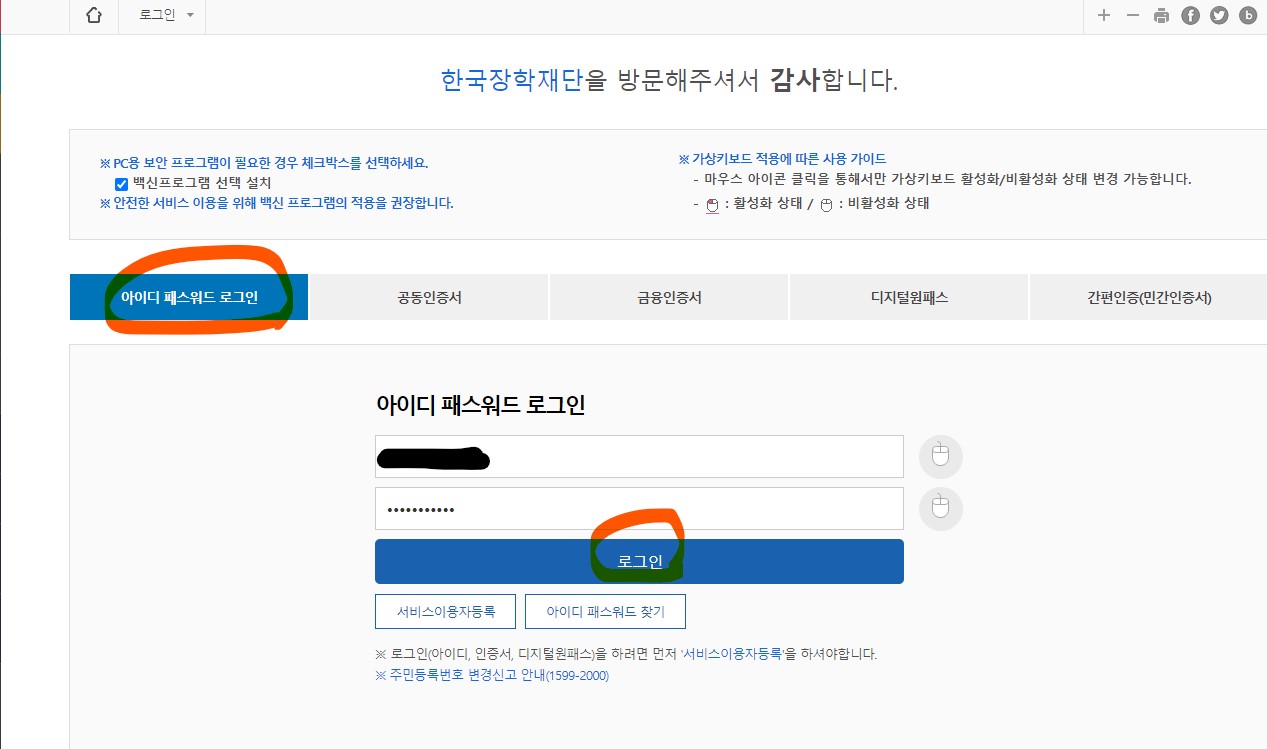Zoom in with the plus icon
1267x749 pixels.
[1104, 15]
